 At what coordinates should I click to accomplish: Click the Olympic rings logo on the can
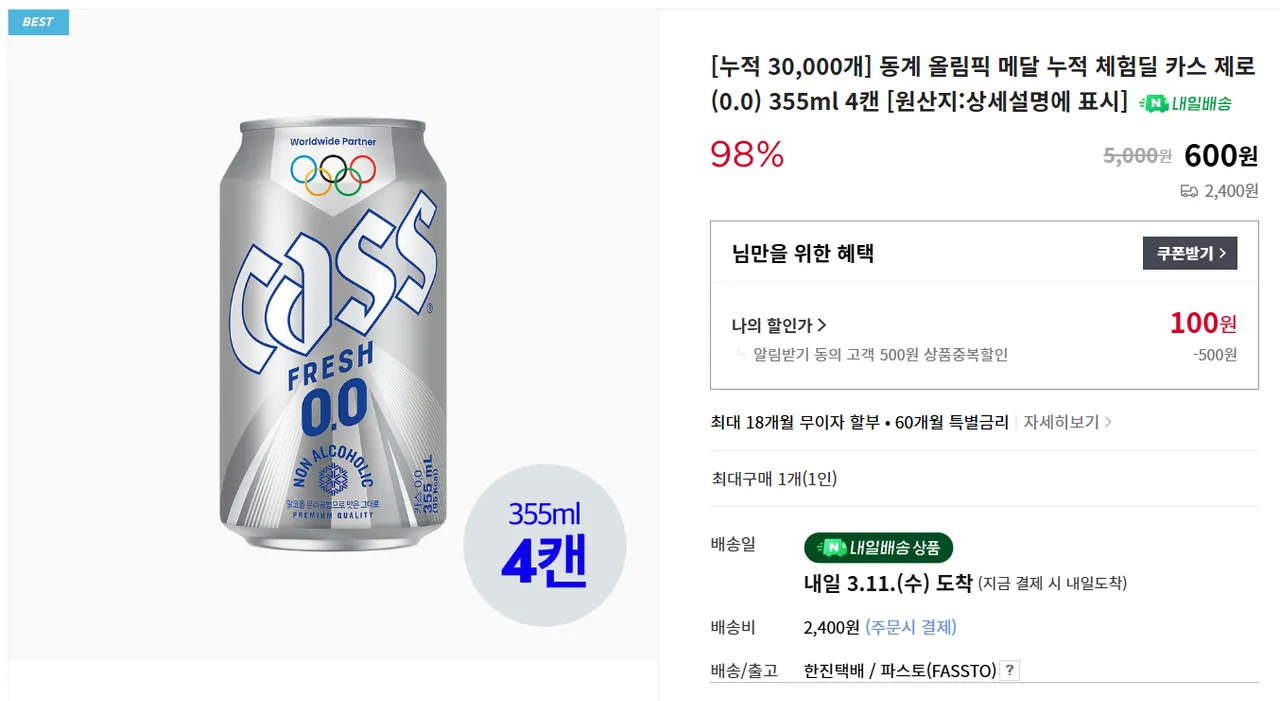333,174
